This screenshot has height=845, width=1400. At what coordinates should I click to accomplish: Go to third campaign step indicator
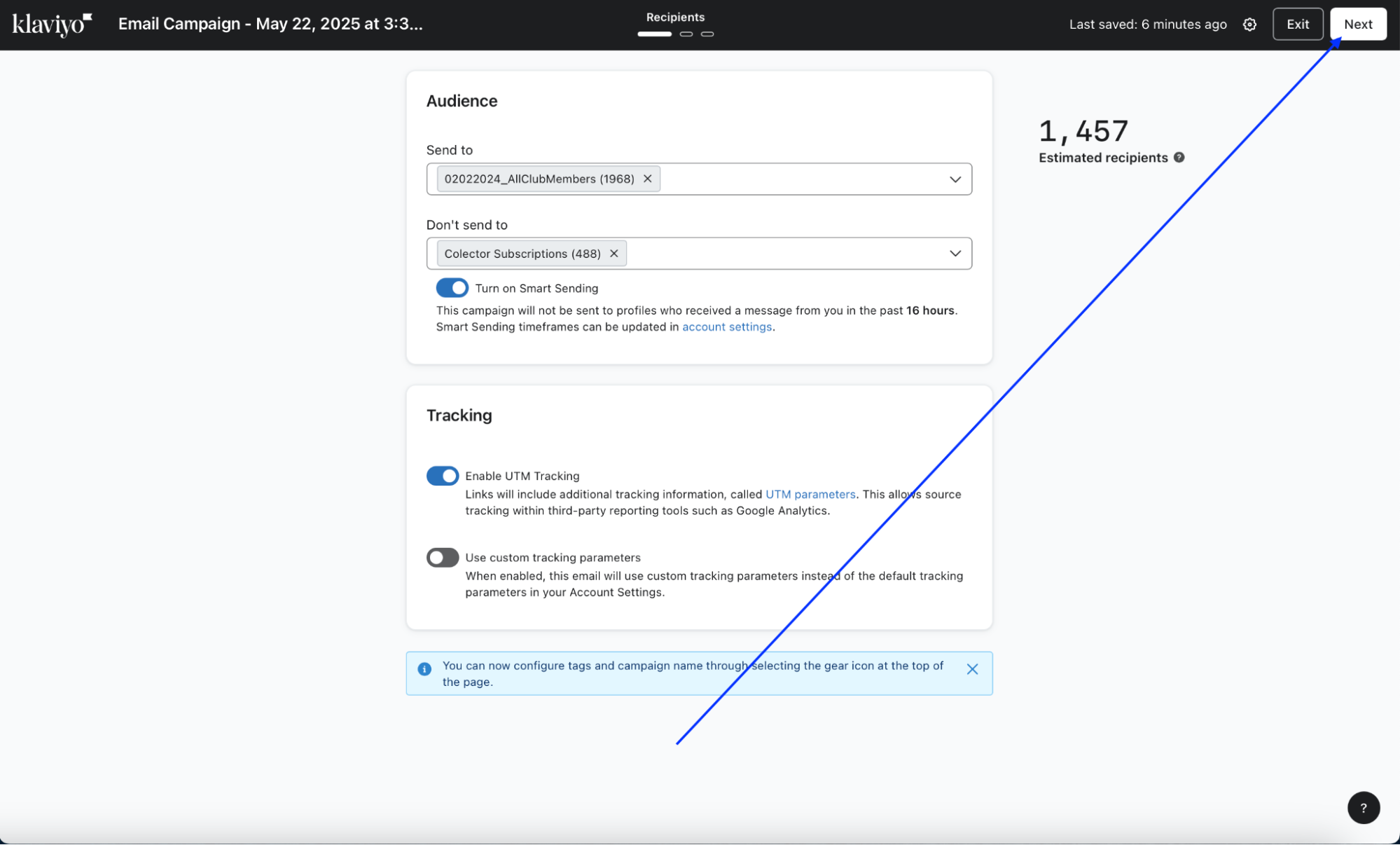tap(707, 34)
